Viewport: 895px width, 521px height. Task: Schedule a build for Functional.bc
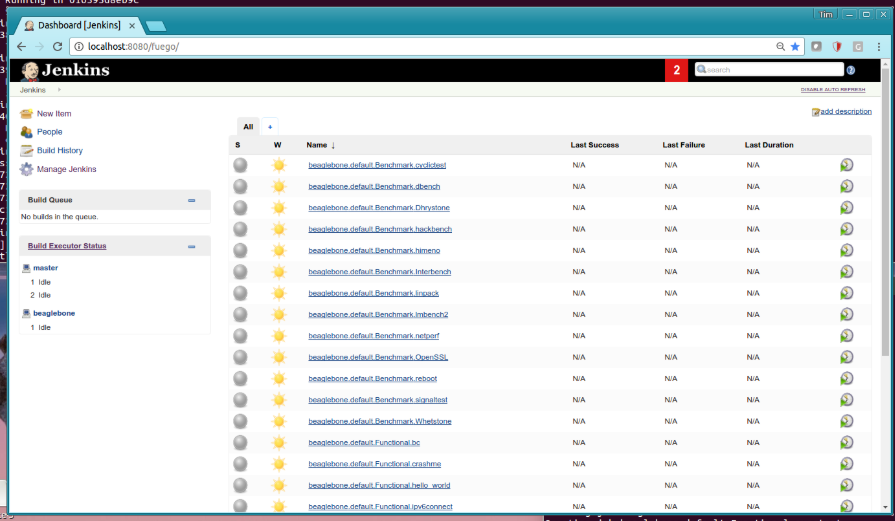tap(846, 442)
